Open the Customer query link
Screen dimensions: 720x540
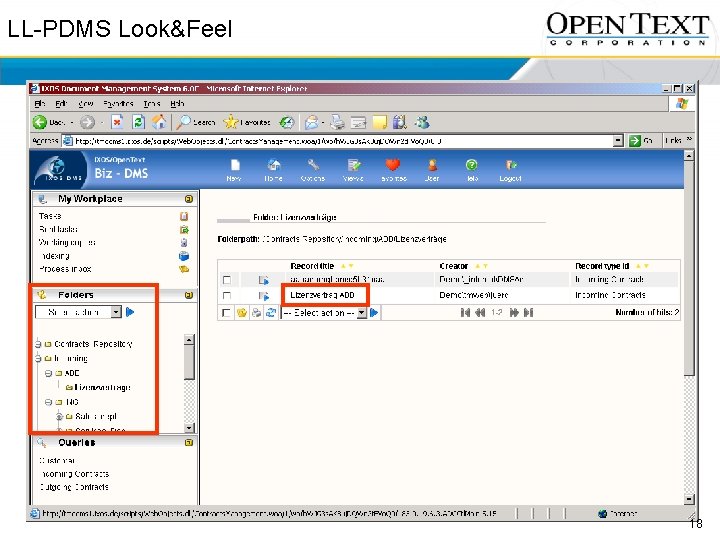(x=57, y=461)
